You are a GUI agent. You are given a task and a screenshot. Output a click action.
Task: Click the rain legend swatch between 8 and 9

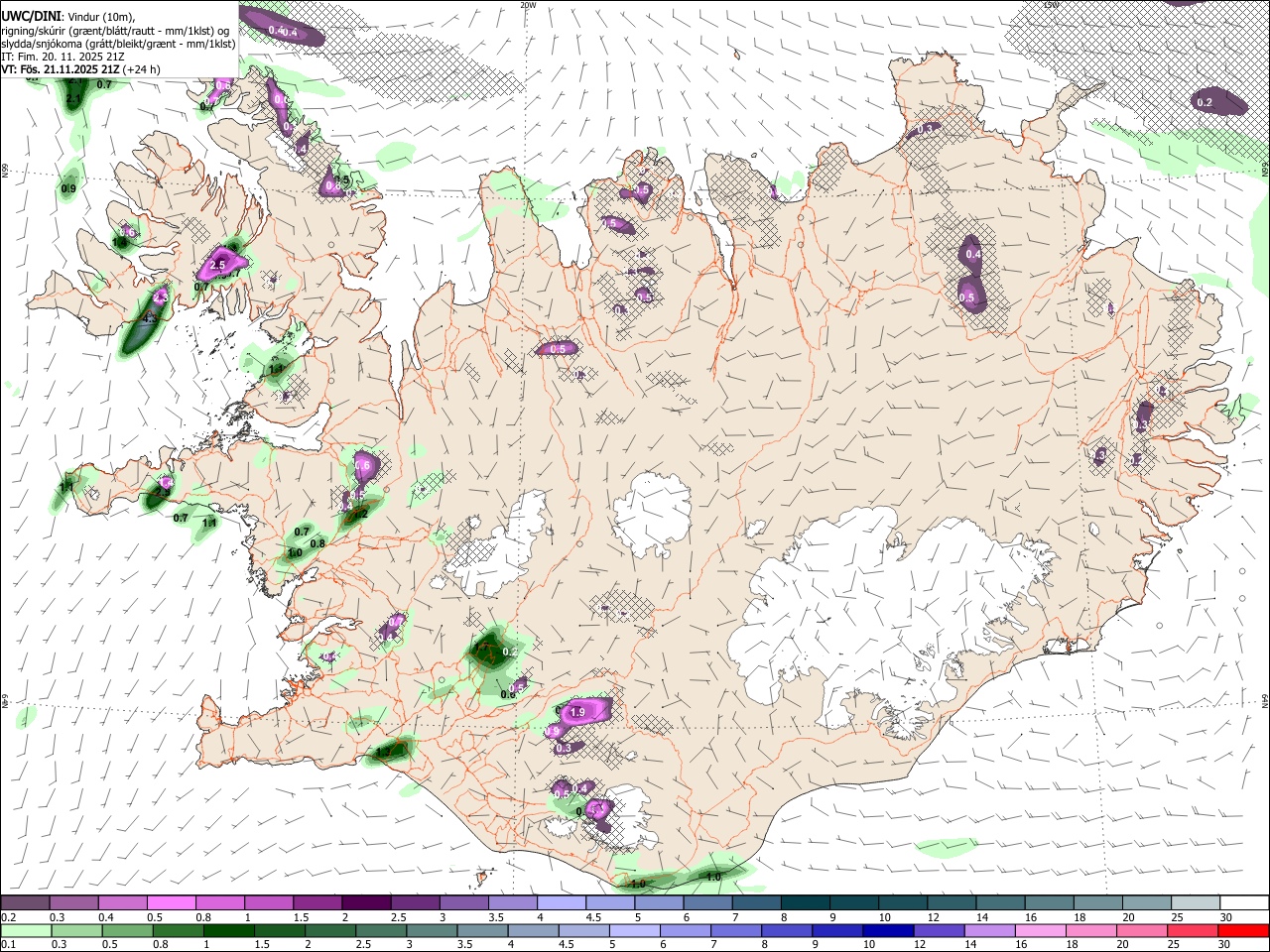click(786, 929)
